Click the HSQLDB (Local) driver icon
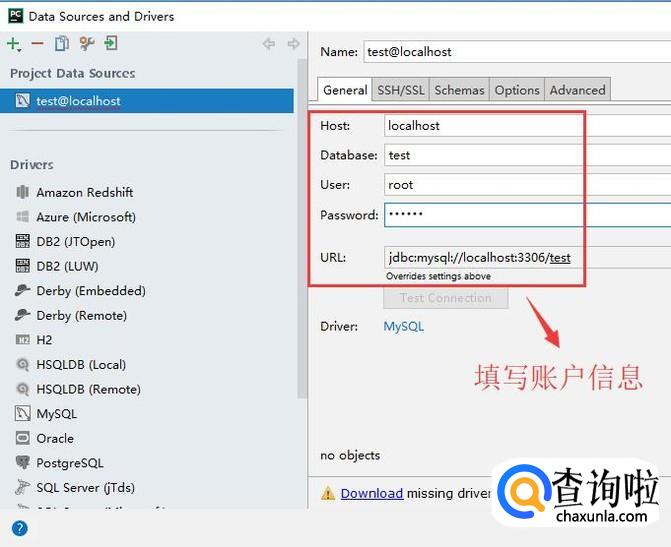This screenshot has height=547, width=671. [22, 364]
